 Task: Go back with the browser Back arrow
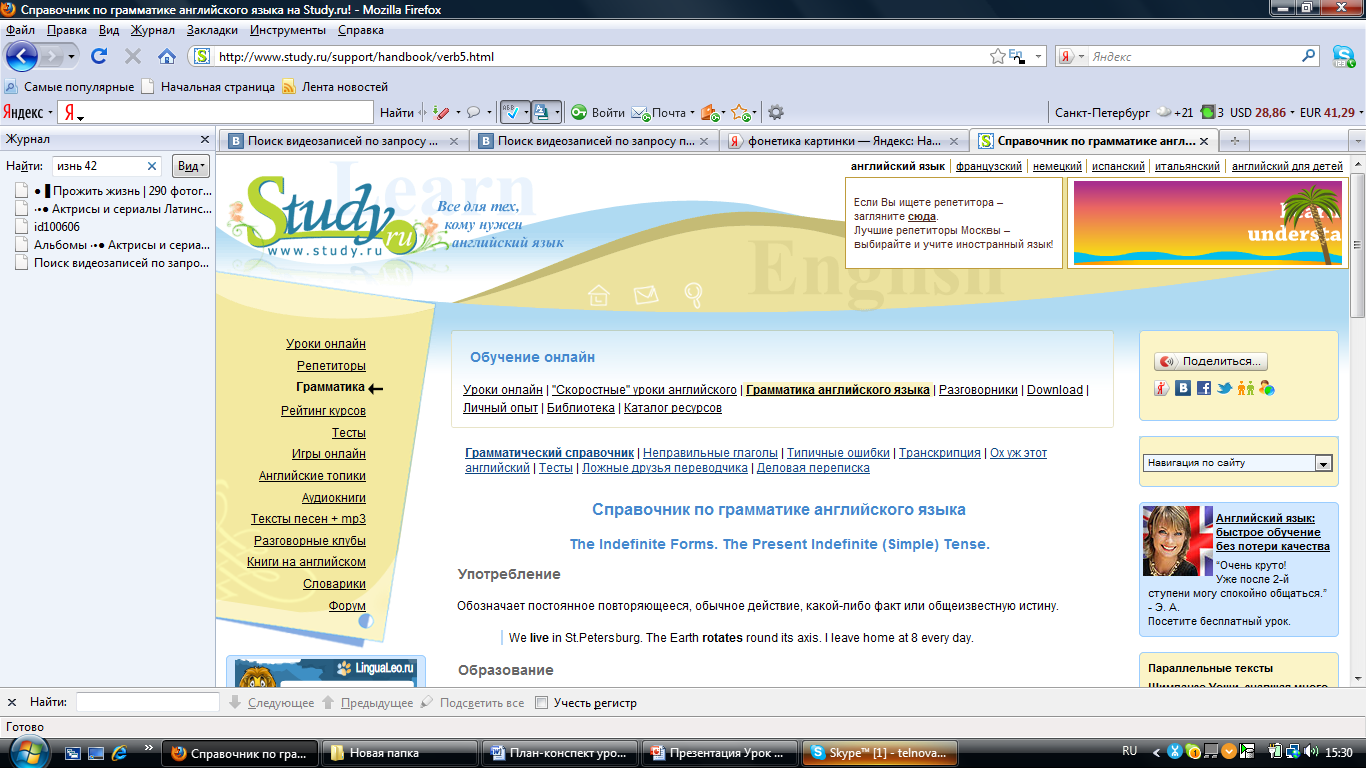pyautogui.click(x=21, y=56)
